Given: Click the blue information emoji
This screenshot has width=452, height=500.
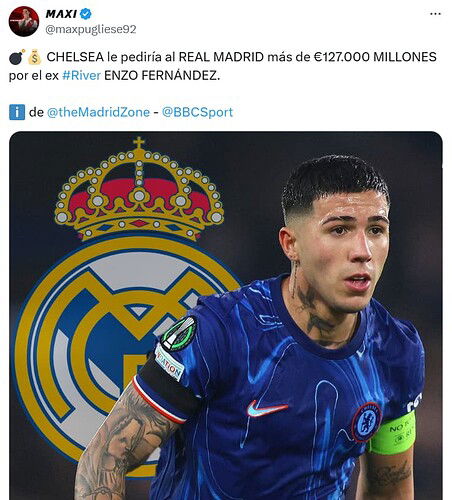Looking at the screenshot, I should coord(17,112).
